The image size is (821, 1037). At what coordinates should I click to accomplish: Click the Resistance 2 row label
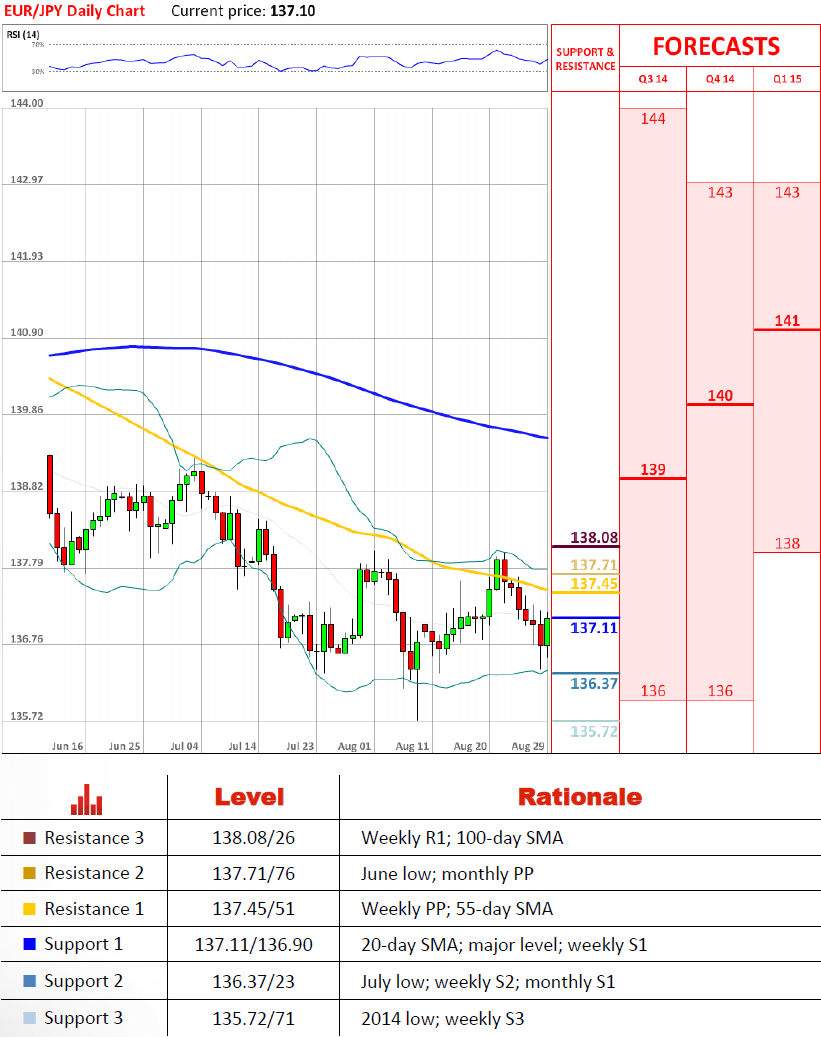click(x=94, y=873)
